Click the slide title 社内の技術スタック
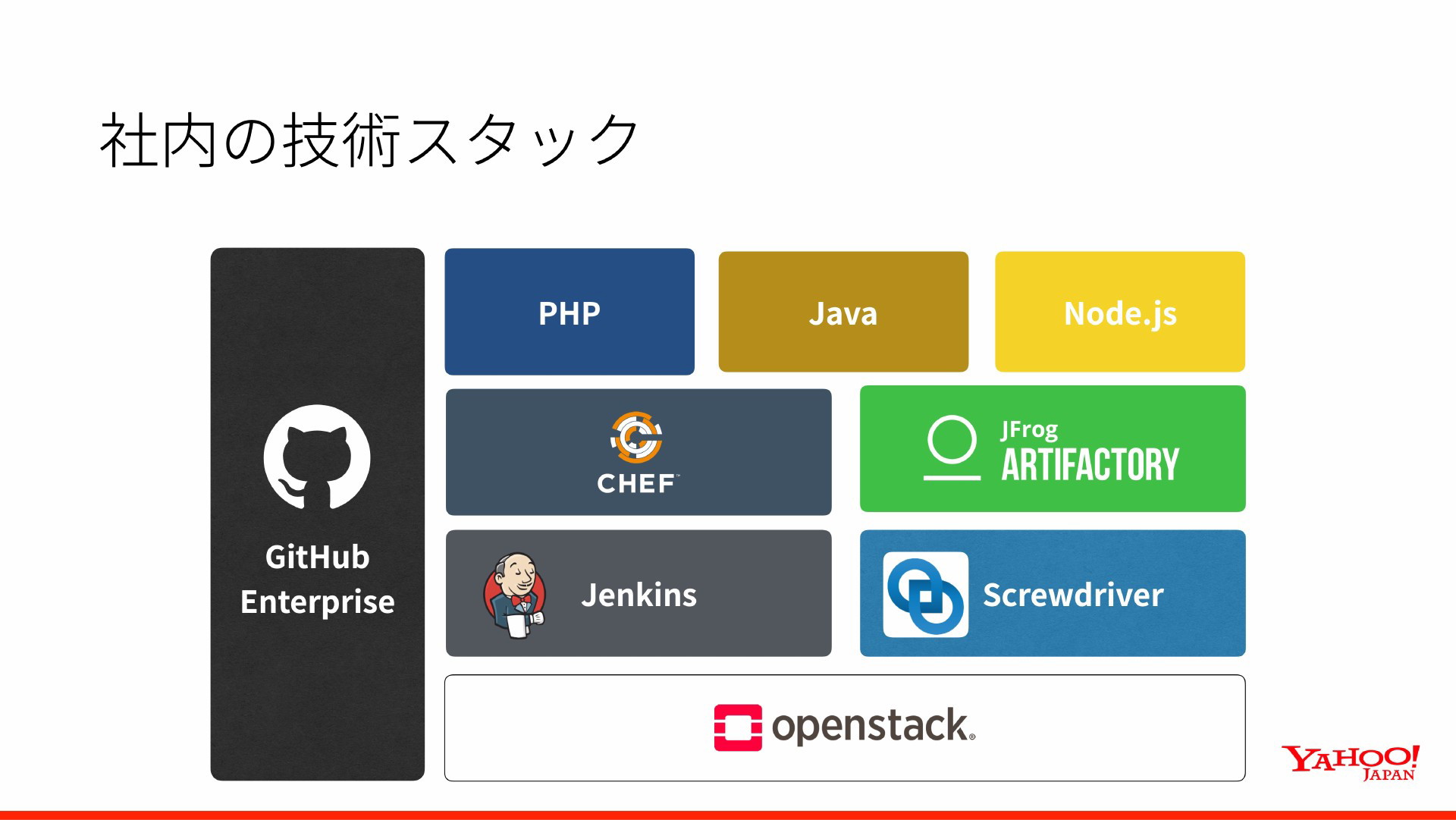The image size is (1456, 820). 369,140
